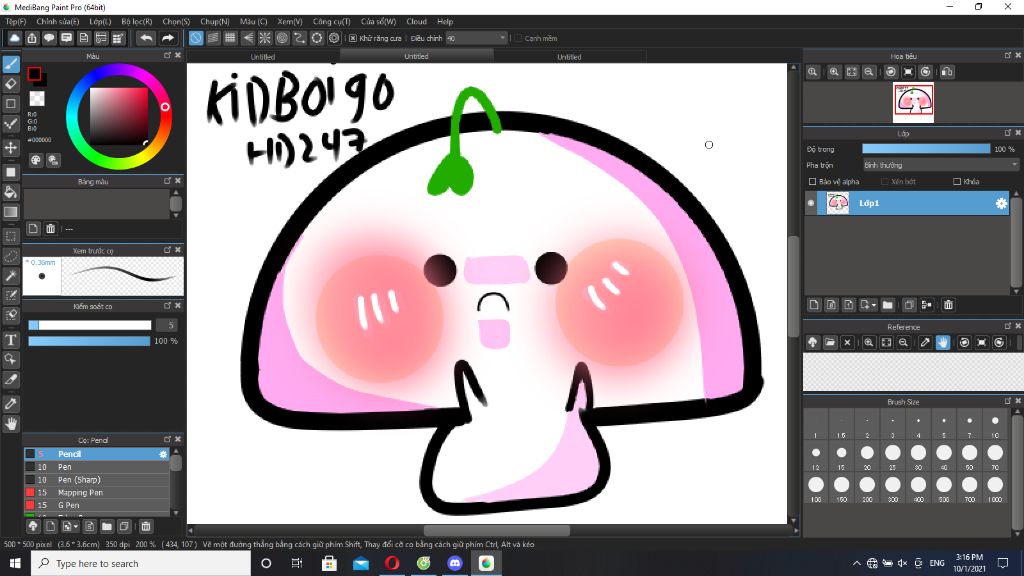
Task: Enable Bảo vệ alpha checkbox
Action: pyautogui.click(x=812, y=182)
